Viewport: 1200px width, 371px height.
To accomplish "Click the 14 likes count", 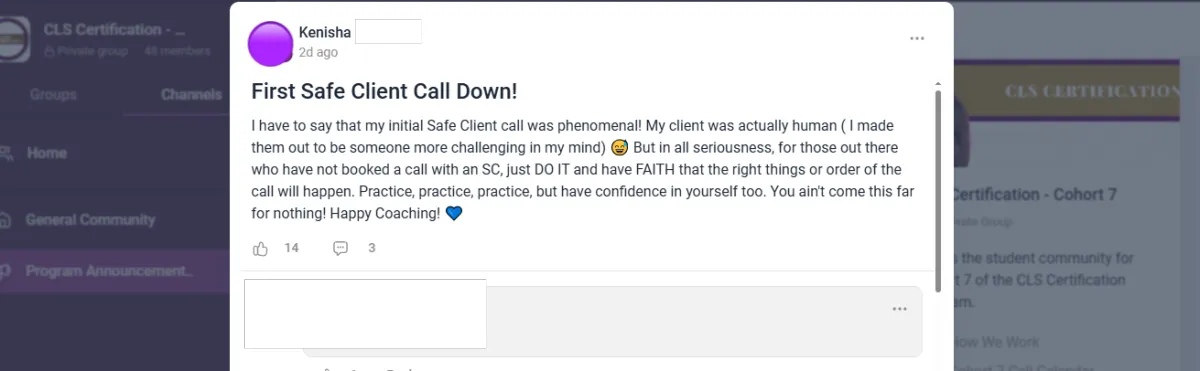I will click(292, 248).
